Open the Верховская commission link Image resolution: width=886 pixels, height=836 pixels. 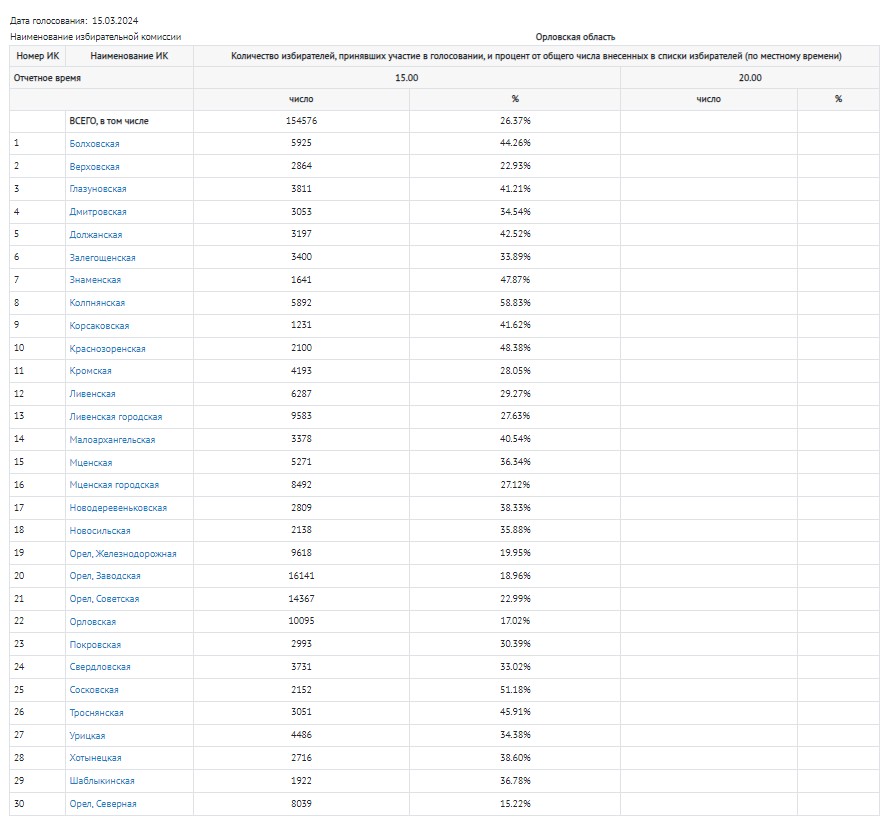point(95,167)
